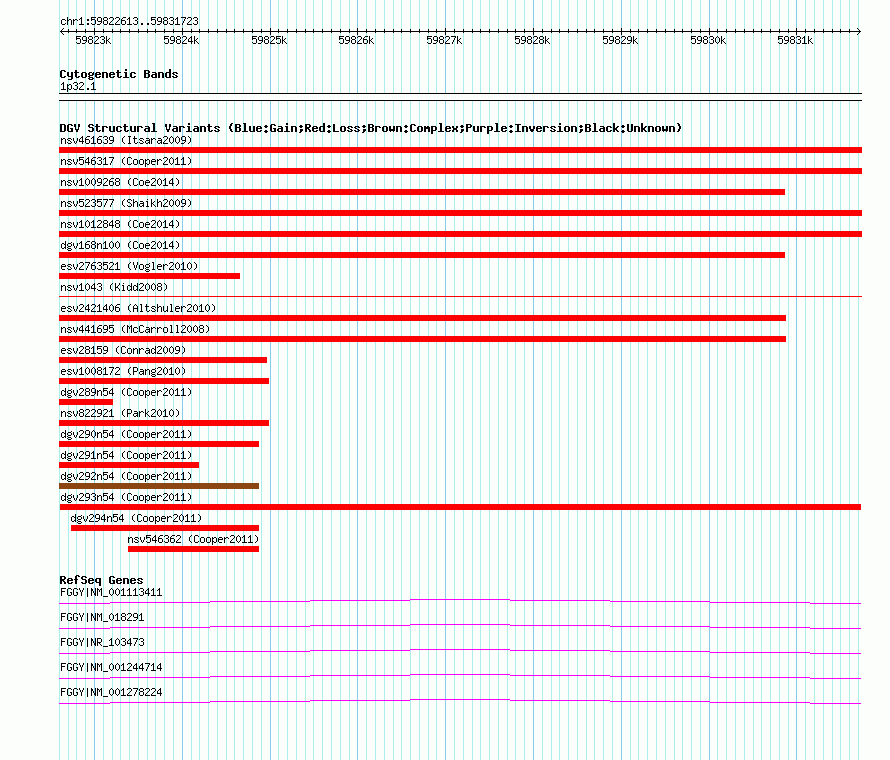Click the 59829k ruler tick label
The height and width of the screenshot is (760, 890).
tap(620, 41)
